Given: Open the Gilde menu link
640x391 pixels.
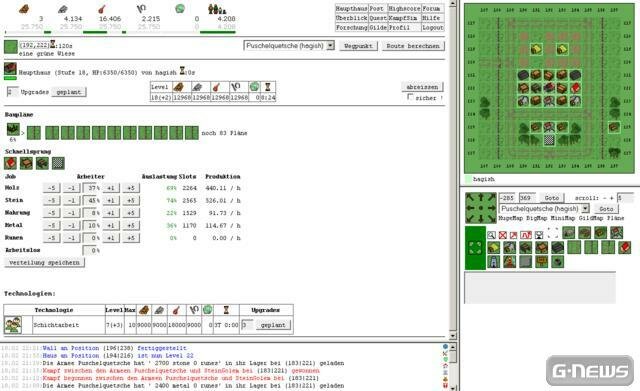Looking at the screenshot, I should tap(378, 27).
